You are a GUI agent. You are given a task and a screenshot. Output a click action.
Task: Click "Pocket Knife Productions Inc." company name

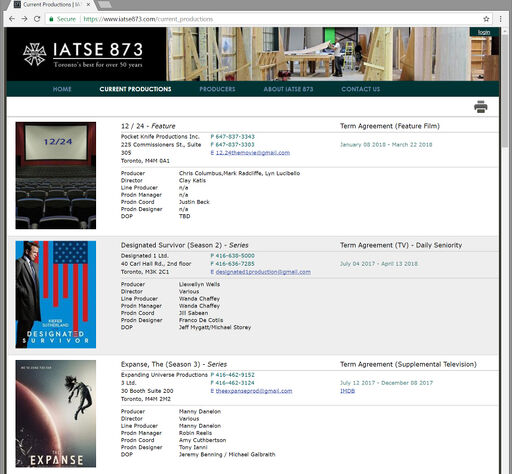click(160, 137)
